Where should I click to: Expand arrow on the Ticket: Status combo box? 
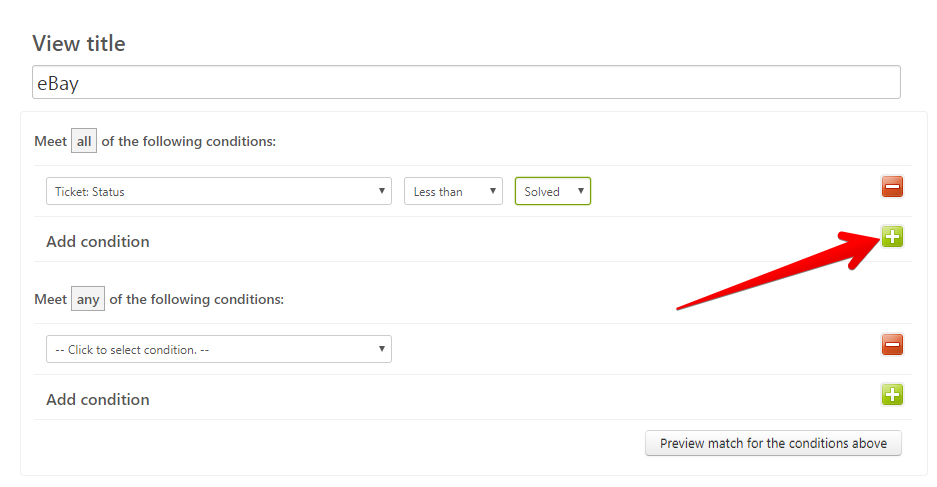(x=381, y=191)
